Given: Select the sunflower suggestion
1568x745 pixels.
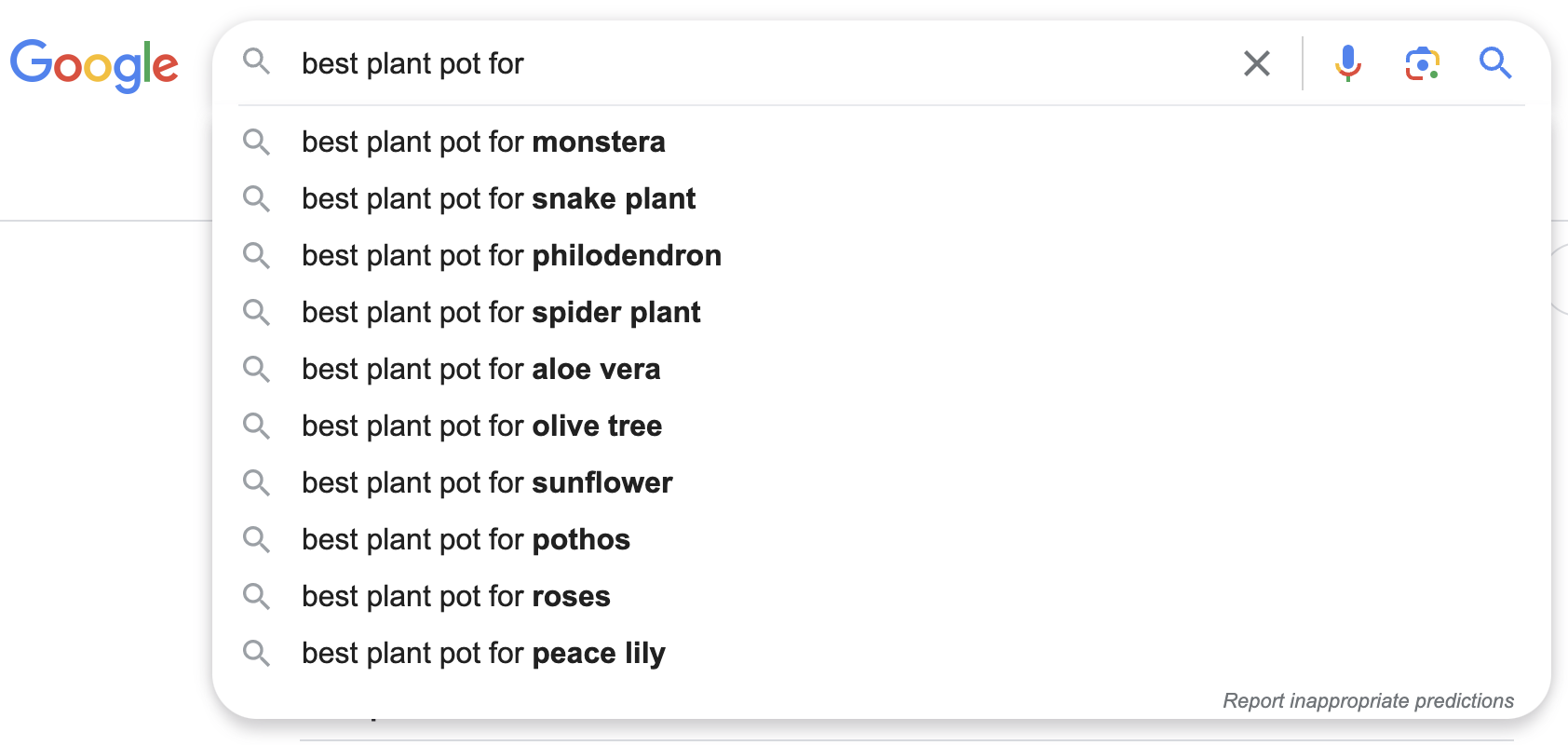Looking at the screenshot, I should pyautogui.click(x=487, y=482).
